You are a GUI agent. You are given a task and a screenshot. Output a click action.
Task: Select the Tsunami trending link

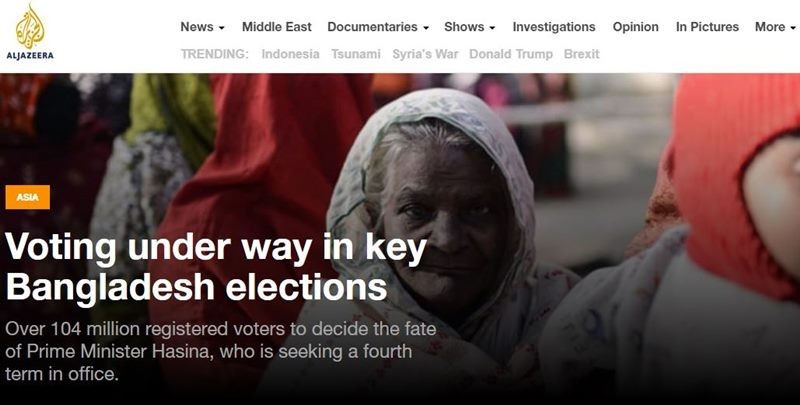click(356, 54)
